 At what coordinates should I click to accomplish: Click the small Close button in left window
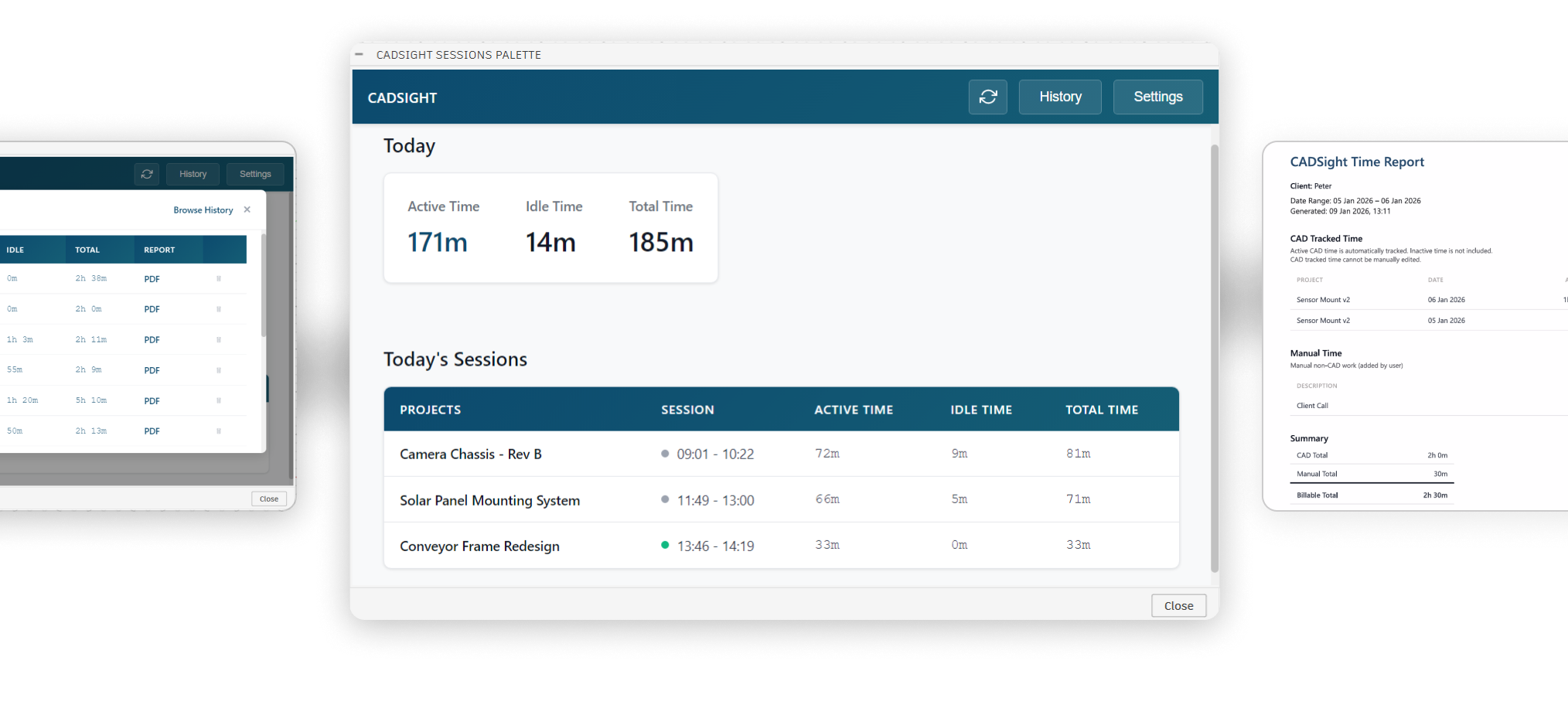click(269, 499)
